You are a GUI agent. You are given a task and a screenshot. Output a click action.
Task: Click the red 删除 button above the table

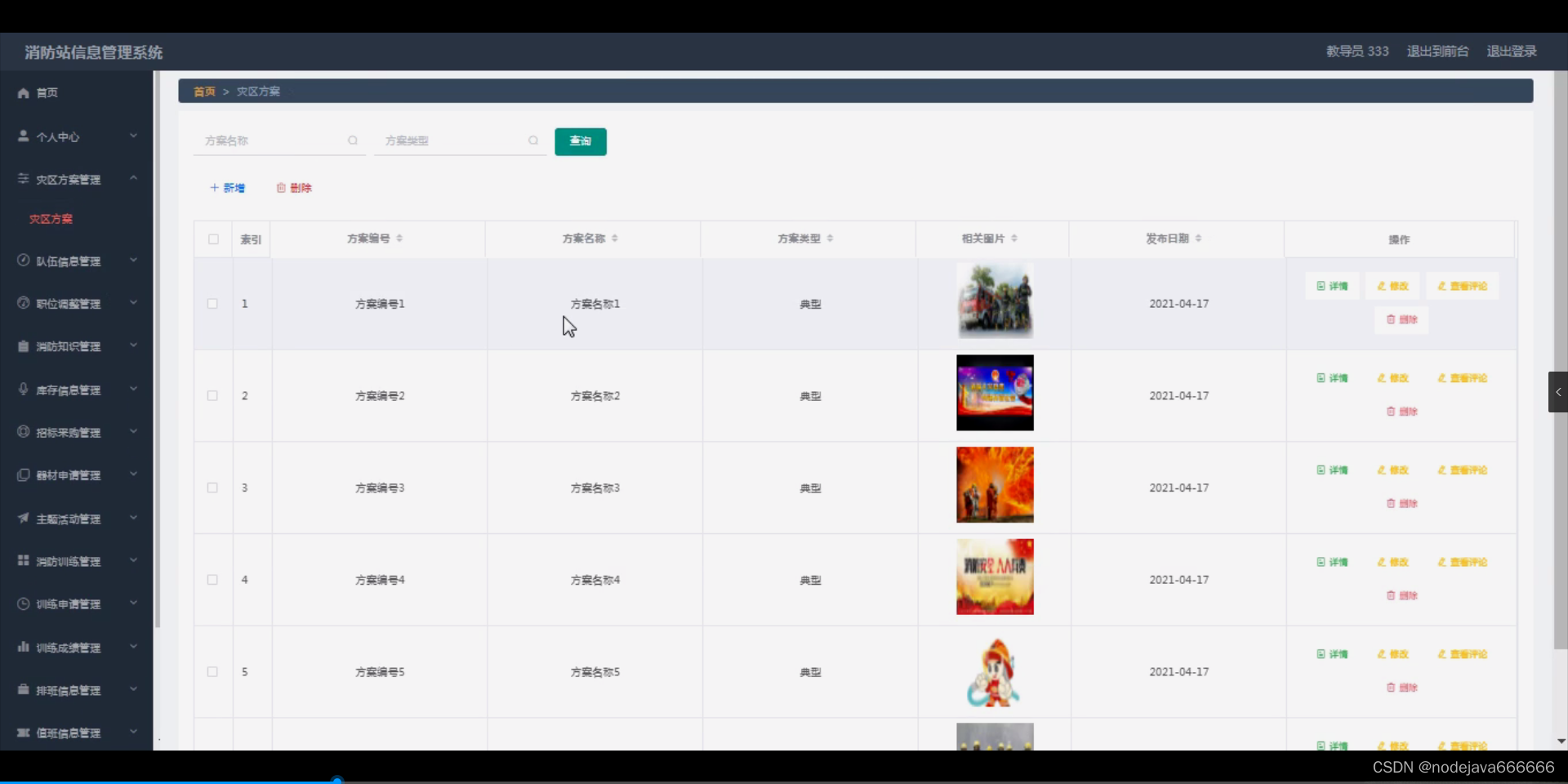click(x=294, y=188)
